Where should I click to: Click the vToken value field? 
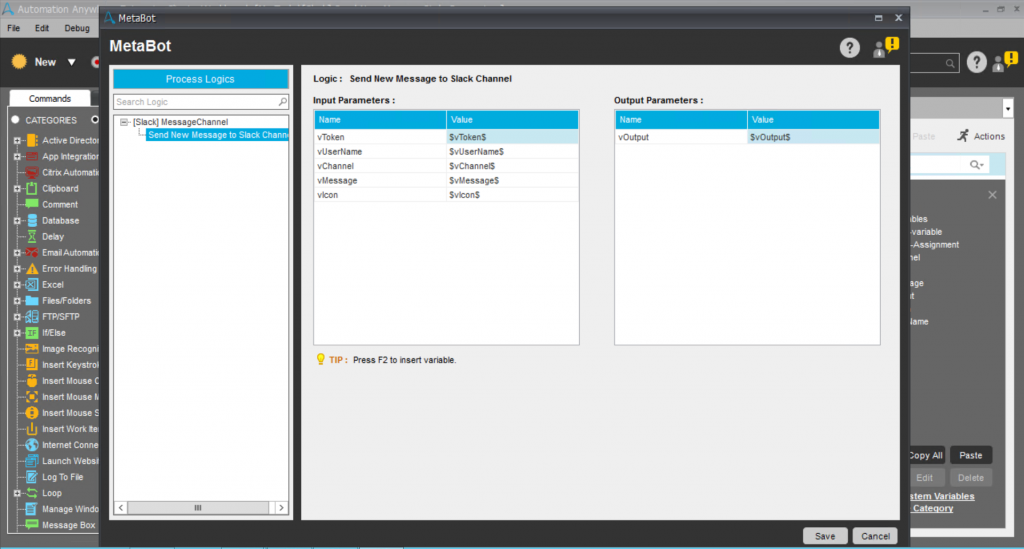pyautogui.click(x=512, y=136)
